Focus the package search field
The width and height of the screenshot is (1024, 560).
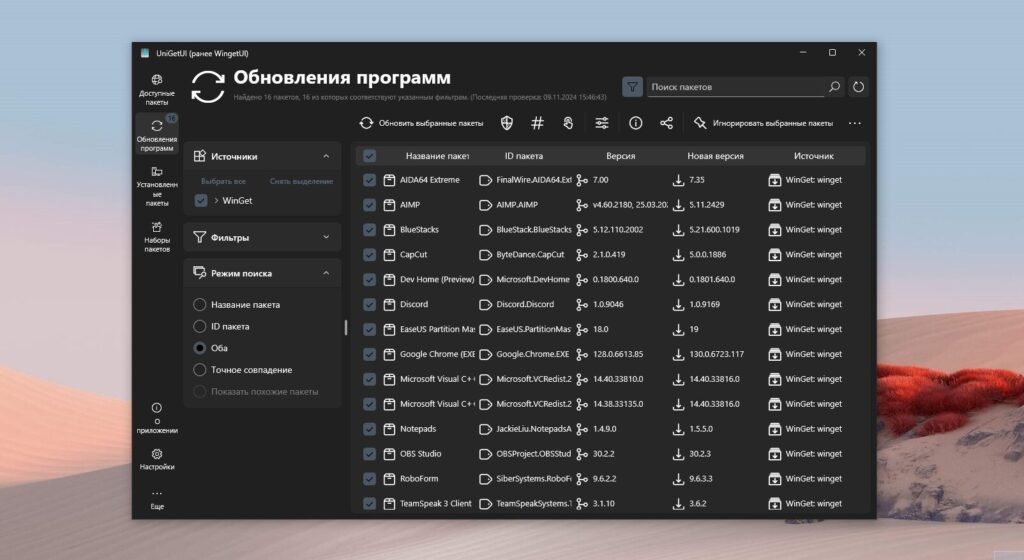[x=736, y=87]
